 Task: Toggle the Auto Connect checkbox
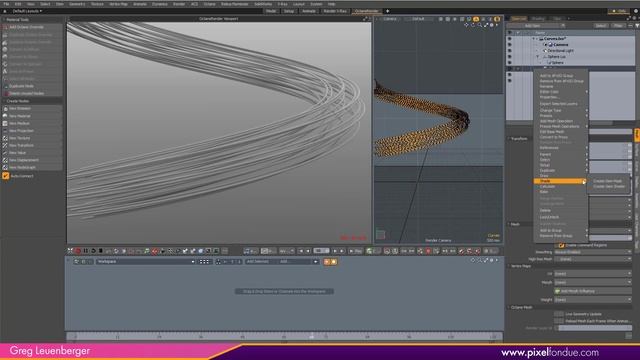[x=6, y=176]
